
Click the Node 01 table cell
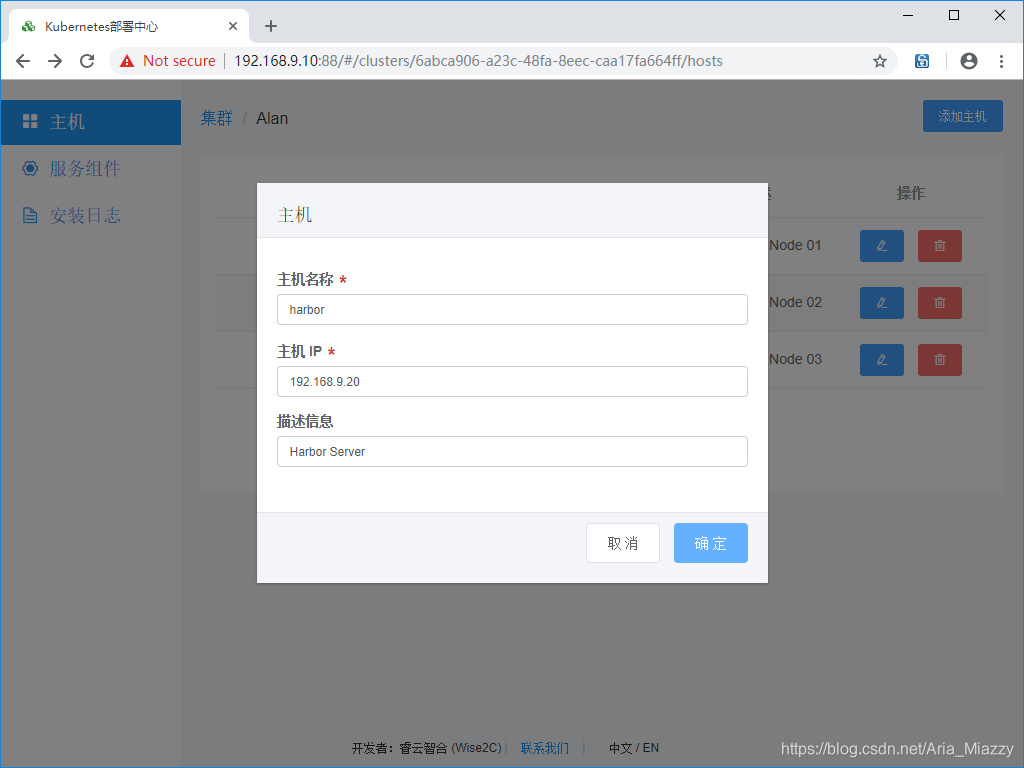pyautogui.click(x=795, y=246)
